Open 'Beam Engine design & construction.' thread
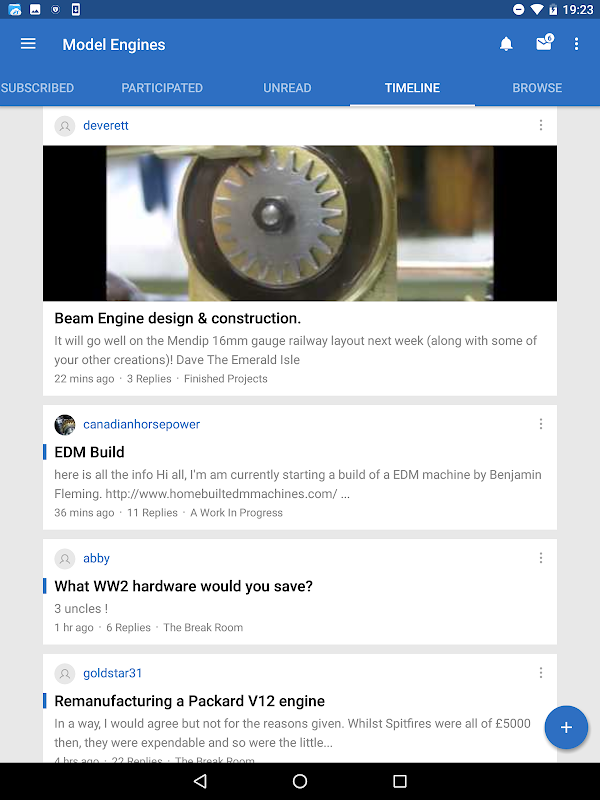The height and width of the screenshot is (800, 600). click(x=178, y=318)
